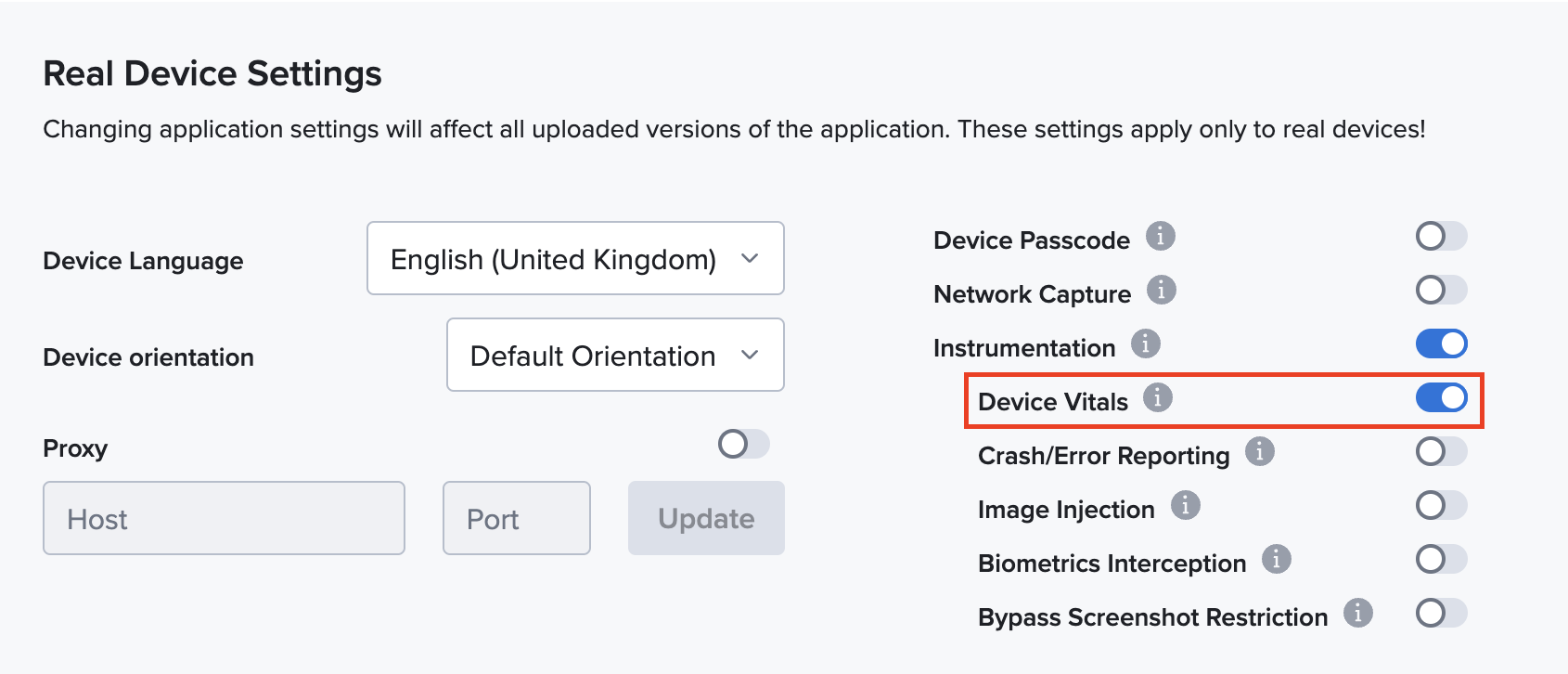Click the Bypass Screenshot Restriction info icon

click(x=1358, y=615)
